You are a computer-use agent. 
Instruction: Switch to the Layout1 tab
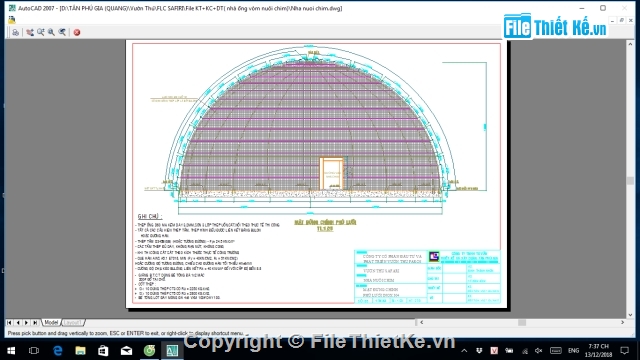click(x=72, y=322)
